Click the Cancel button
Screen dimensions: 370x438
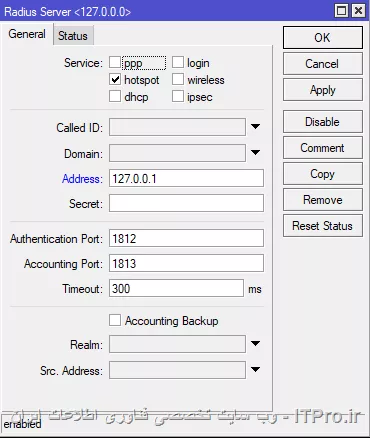pos(323,64)
